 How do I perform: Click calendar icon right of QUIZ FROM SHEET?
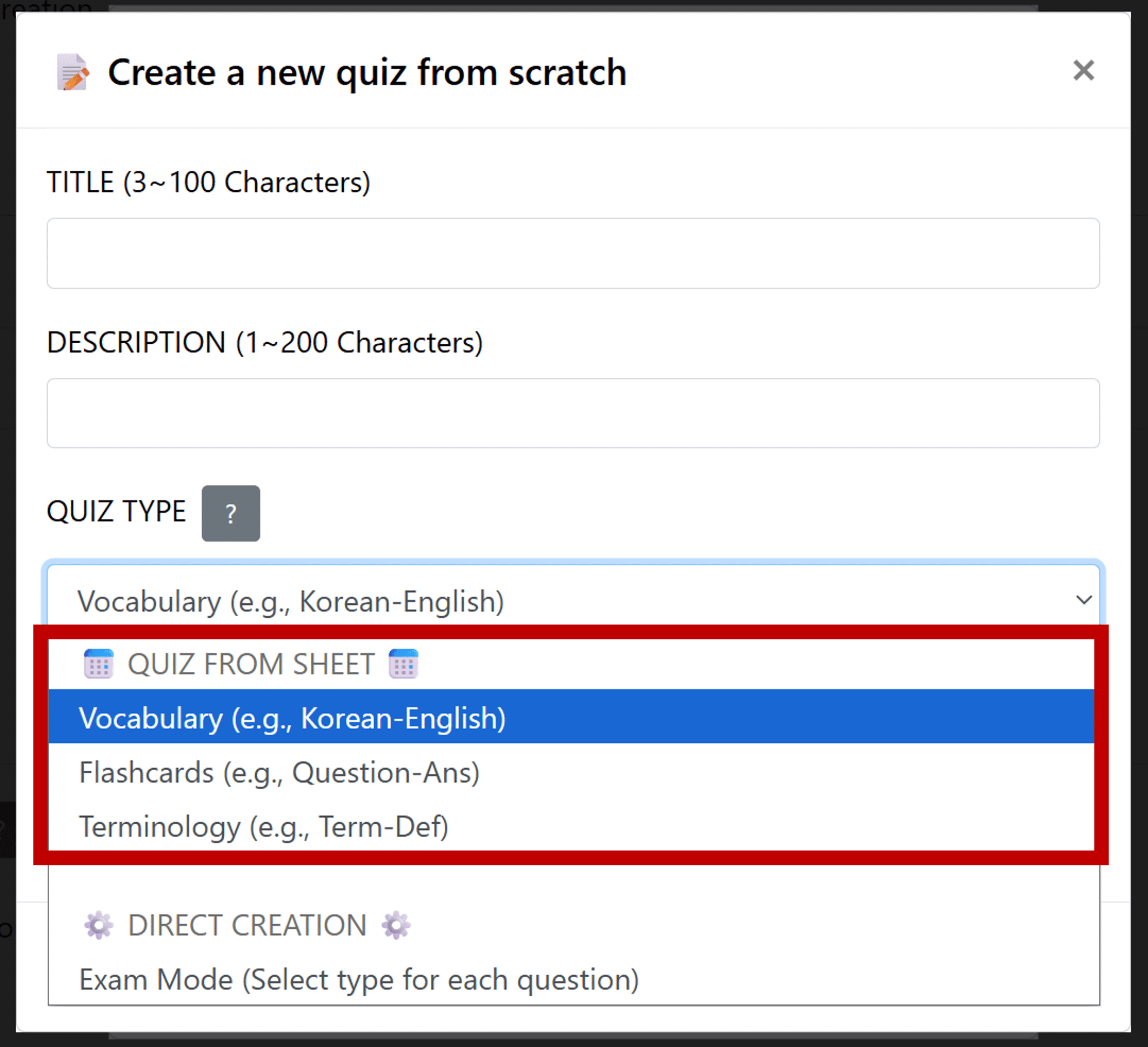(403, 664)
